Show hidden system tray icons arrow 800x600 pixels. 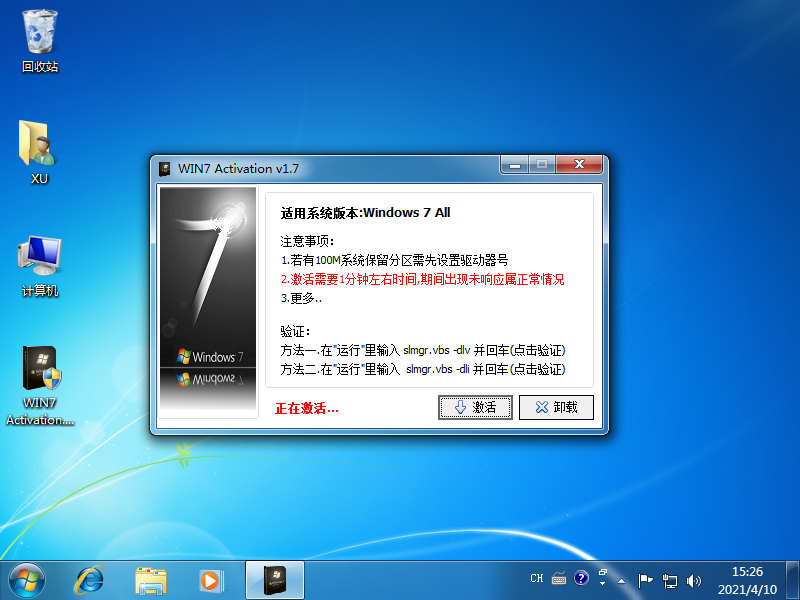click(x=622, y=579)
